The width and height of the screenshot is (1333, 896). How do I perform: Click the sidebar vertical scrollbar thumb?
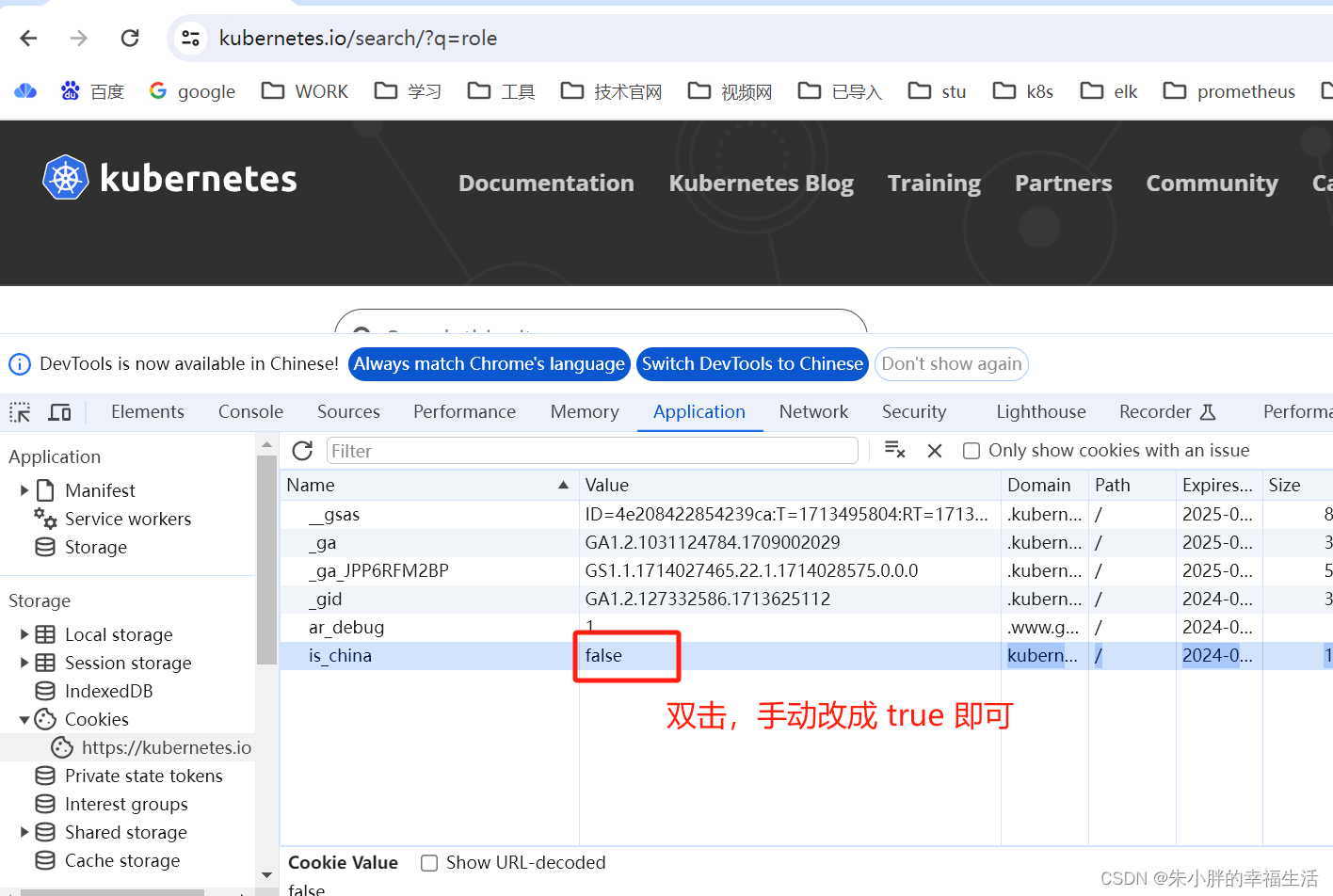click(266, 560)
